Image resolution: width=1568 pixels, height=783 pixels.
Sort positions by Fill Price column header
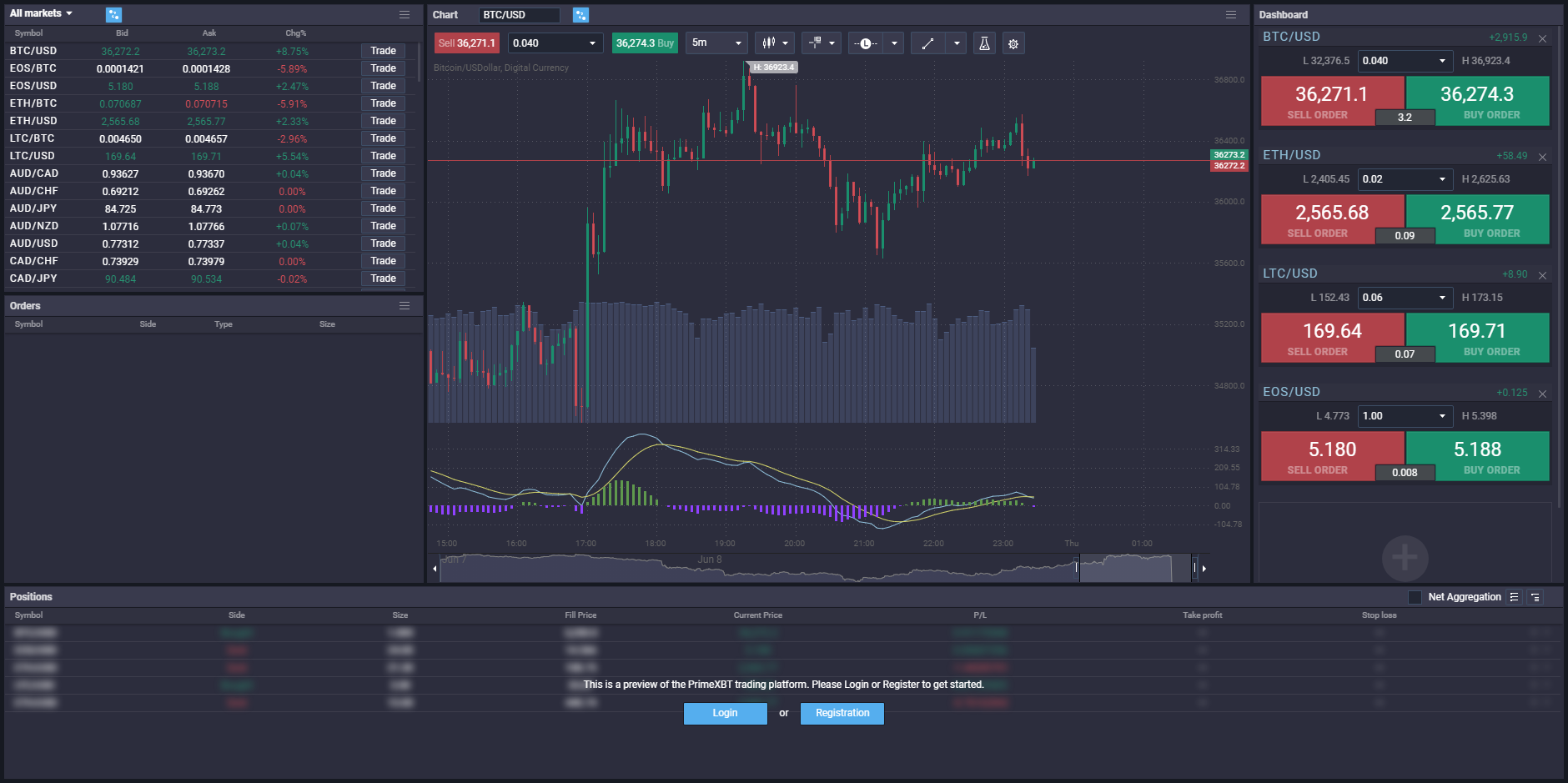click(x=580, y=615)
